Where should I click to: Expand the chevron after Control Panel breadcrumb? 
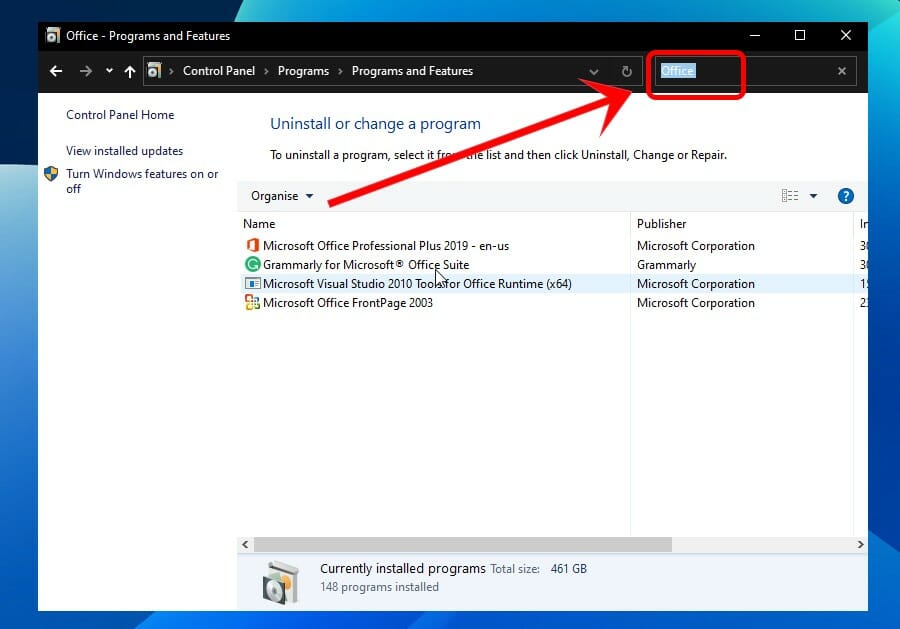266,71
